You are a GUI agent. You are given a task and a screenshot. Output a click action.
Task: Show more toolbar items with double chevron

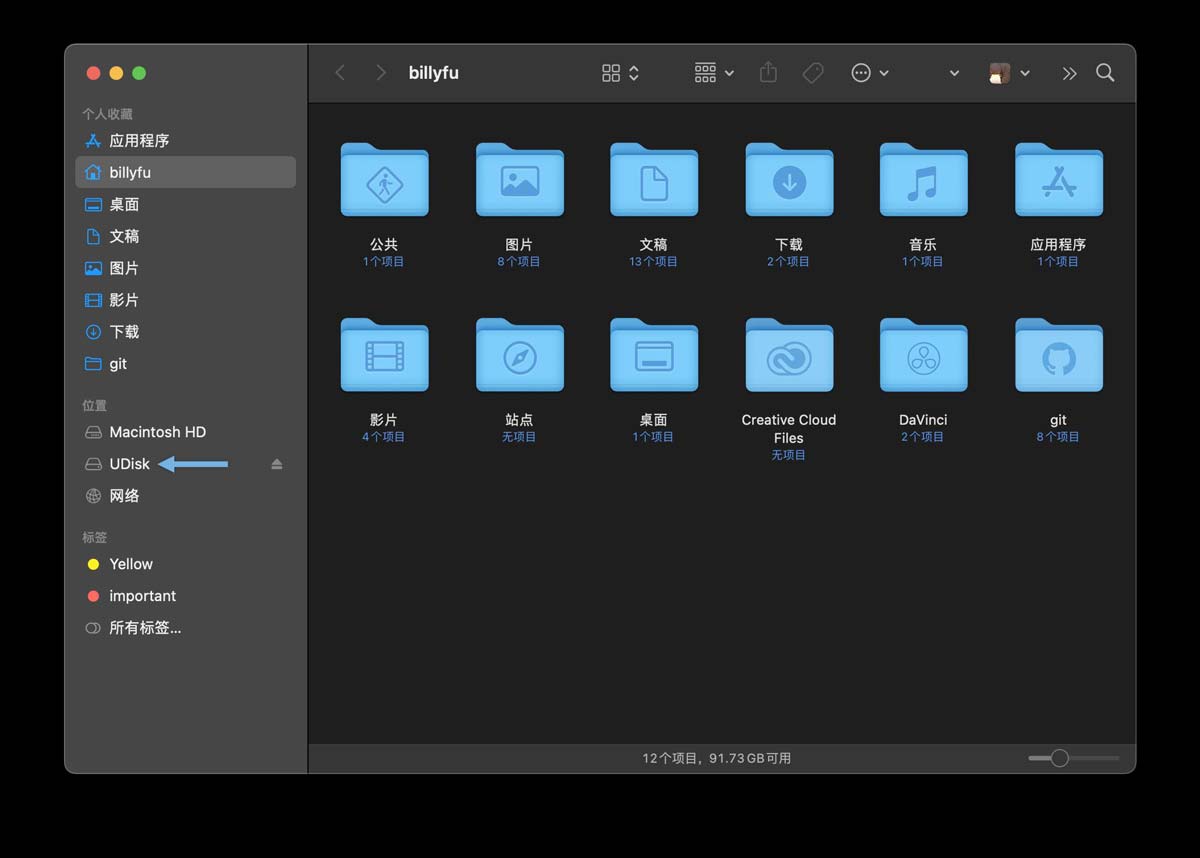1069,73
